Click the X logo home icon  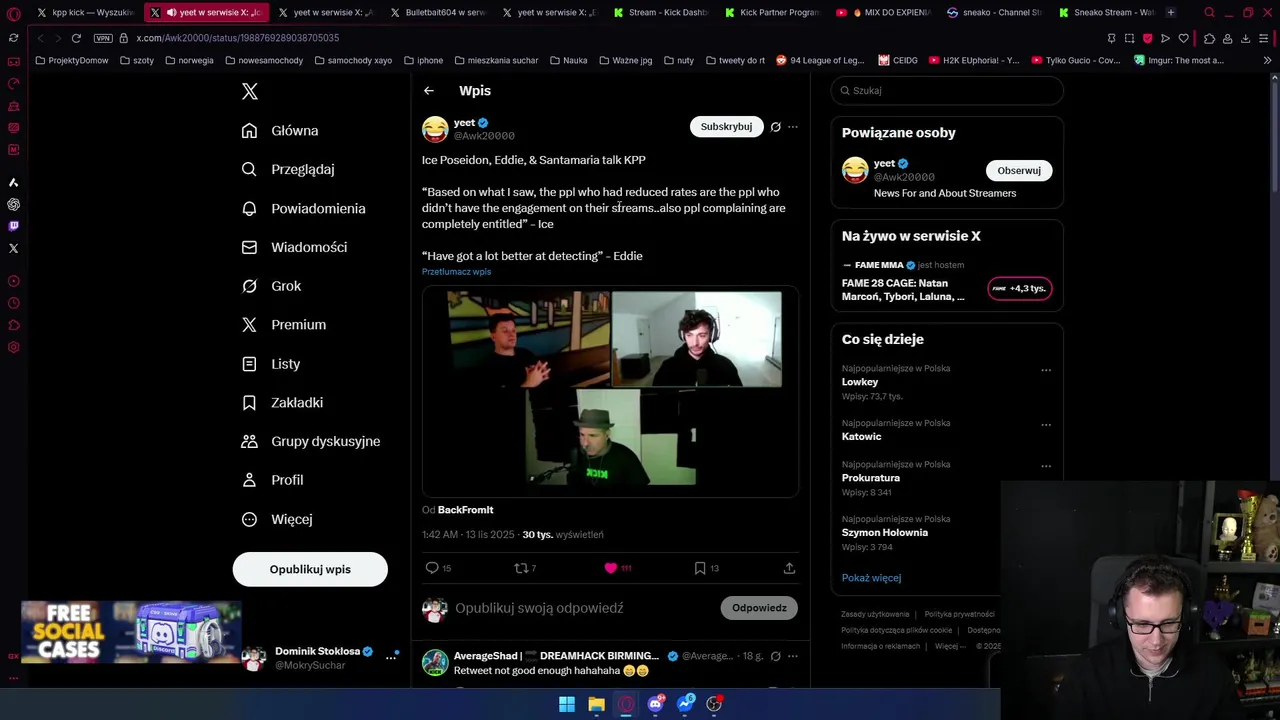(250, 91)
